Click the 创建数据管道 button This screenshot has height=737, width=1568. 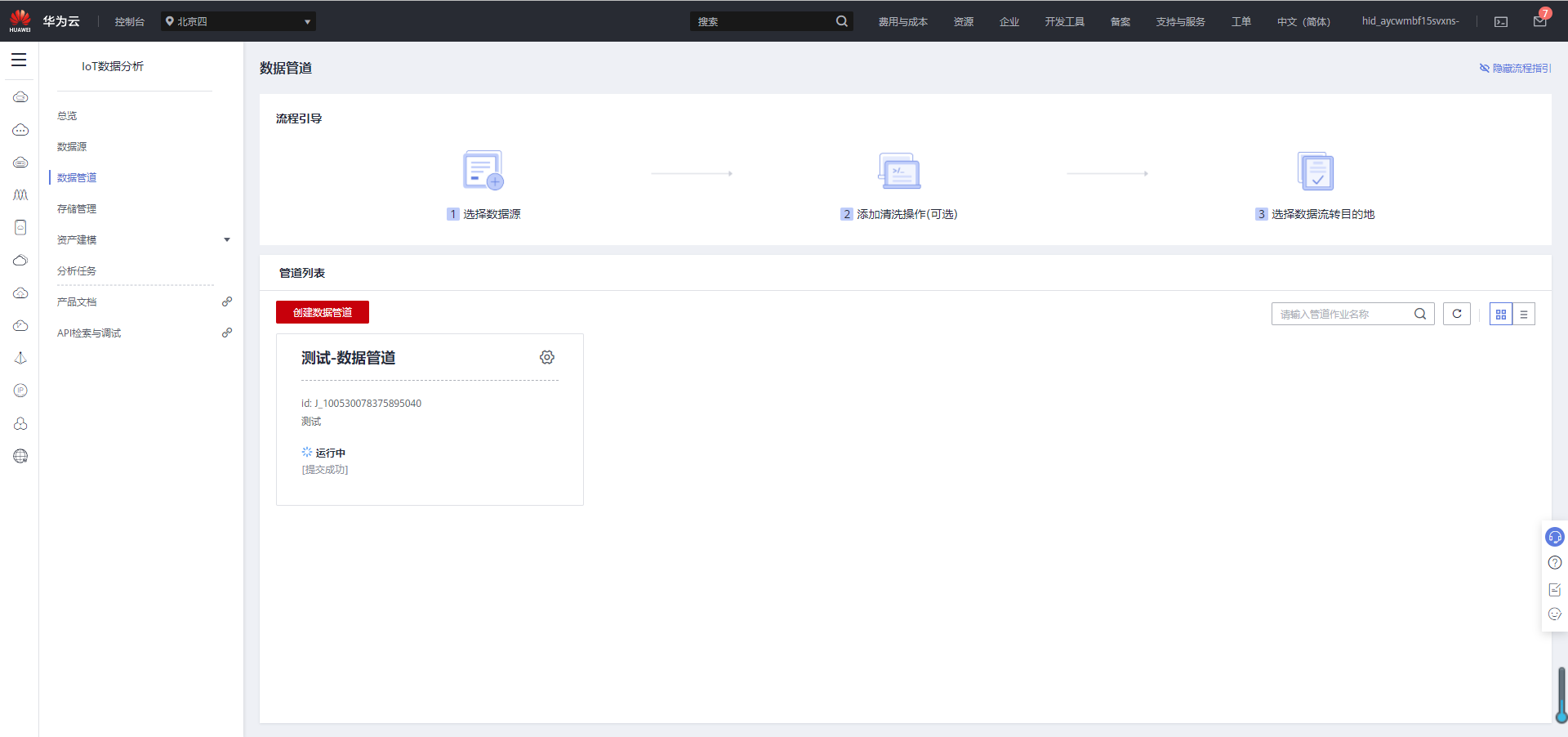click(323, 312)
